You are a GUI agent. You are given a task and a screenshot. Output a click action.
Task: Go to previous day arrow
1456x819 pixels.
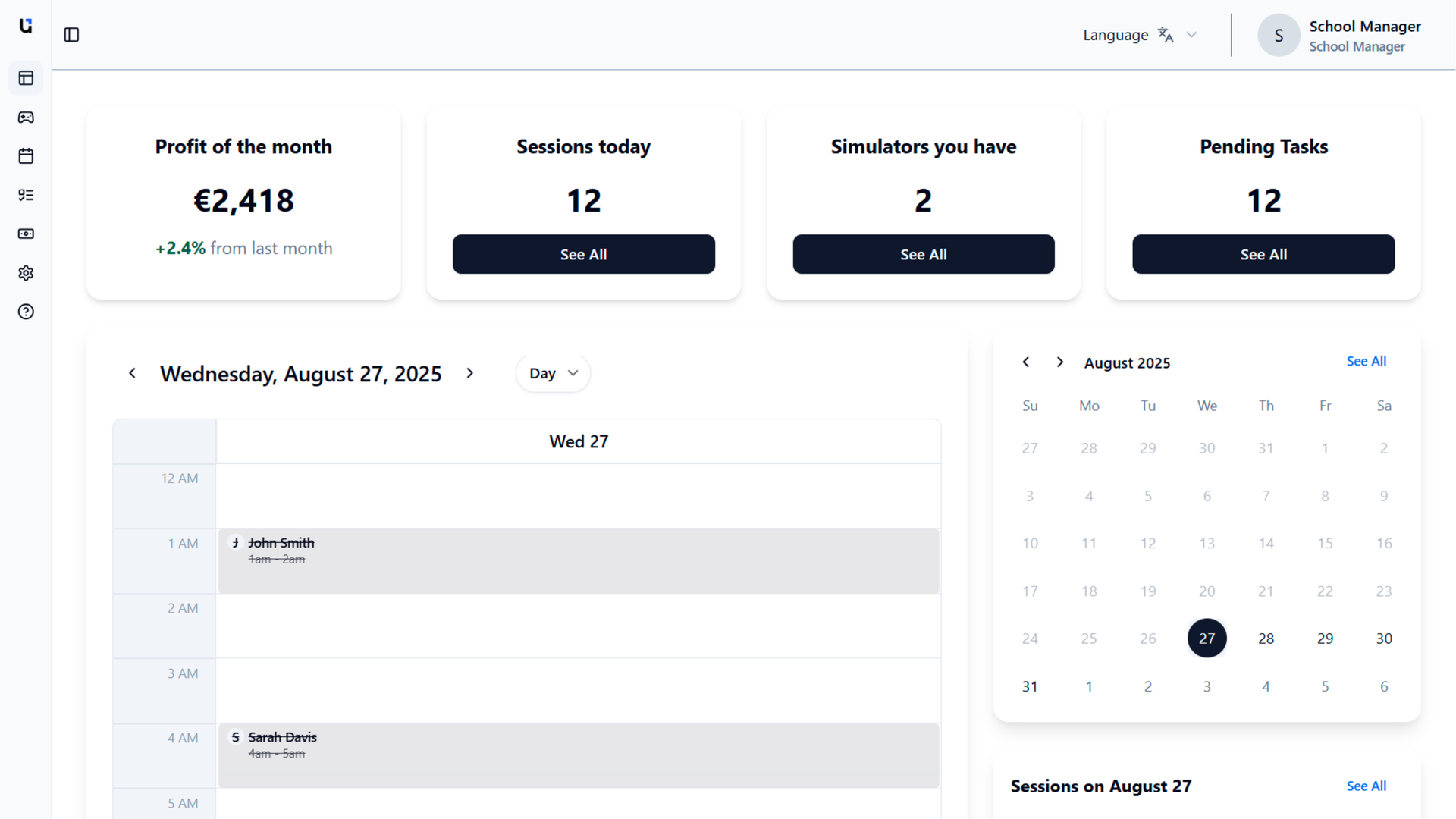pos(132,373)
